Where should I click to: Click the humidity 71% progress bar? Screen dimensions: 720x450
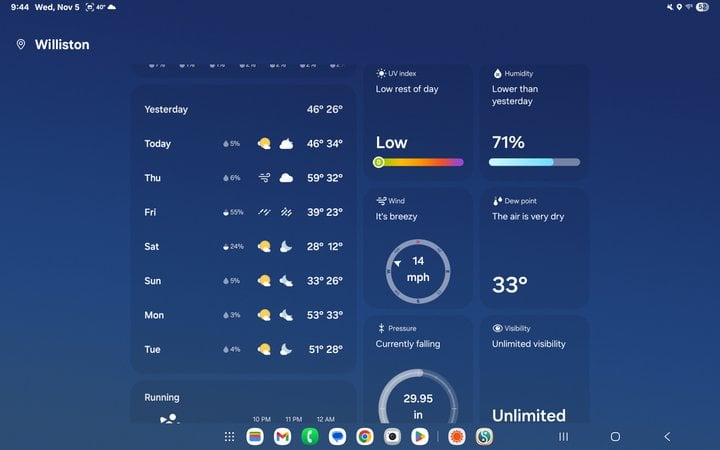click(x=534, y=162)
